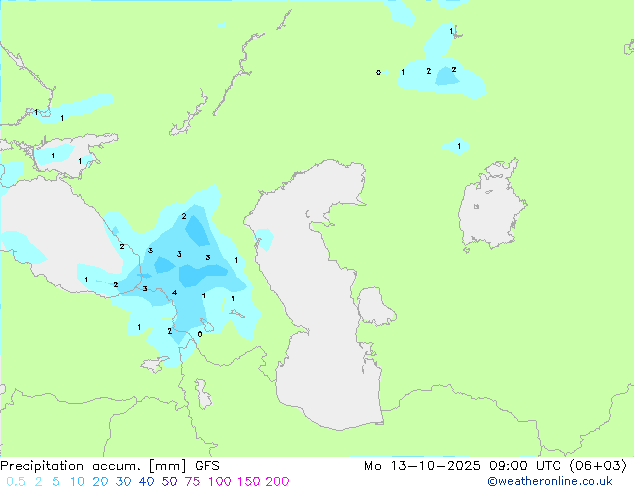Click the 40 value in the color legend
Screen dimensions: 634x490
tap(146, 482)
